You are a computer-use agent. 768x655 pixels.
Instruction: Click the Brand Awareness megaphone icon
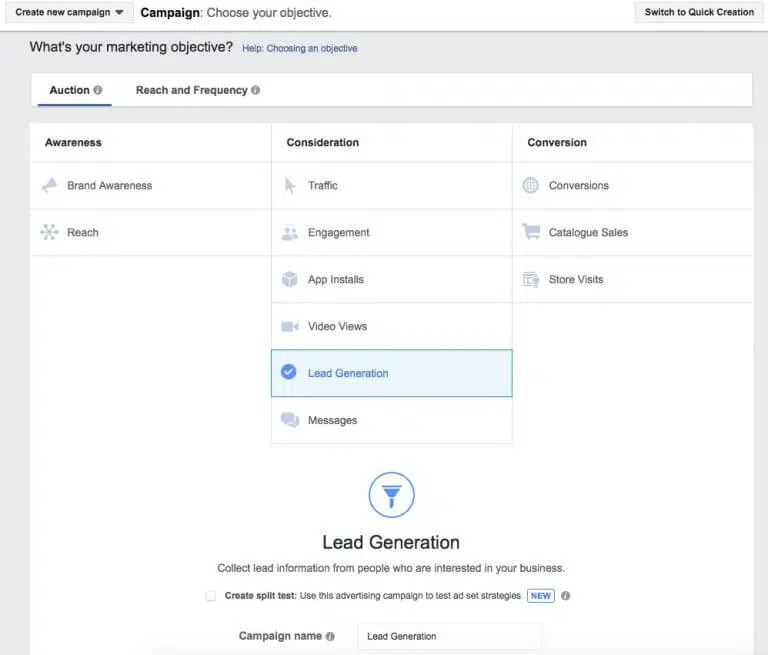click(49, 186)
